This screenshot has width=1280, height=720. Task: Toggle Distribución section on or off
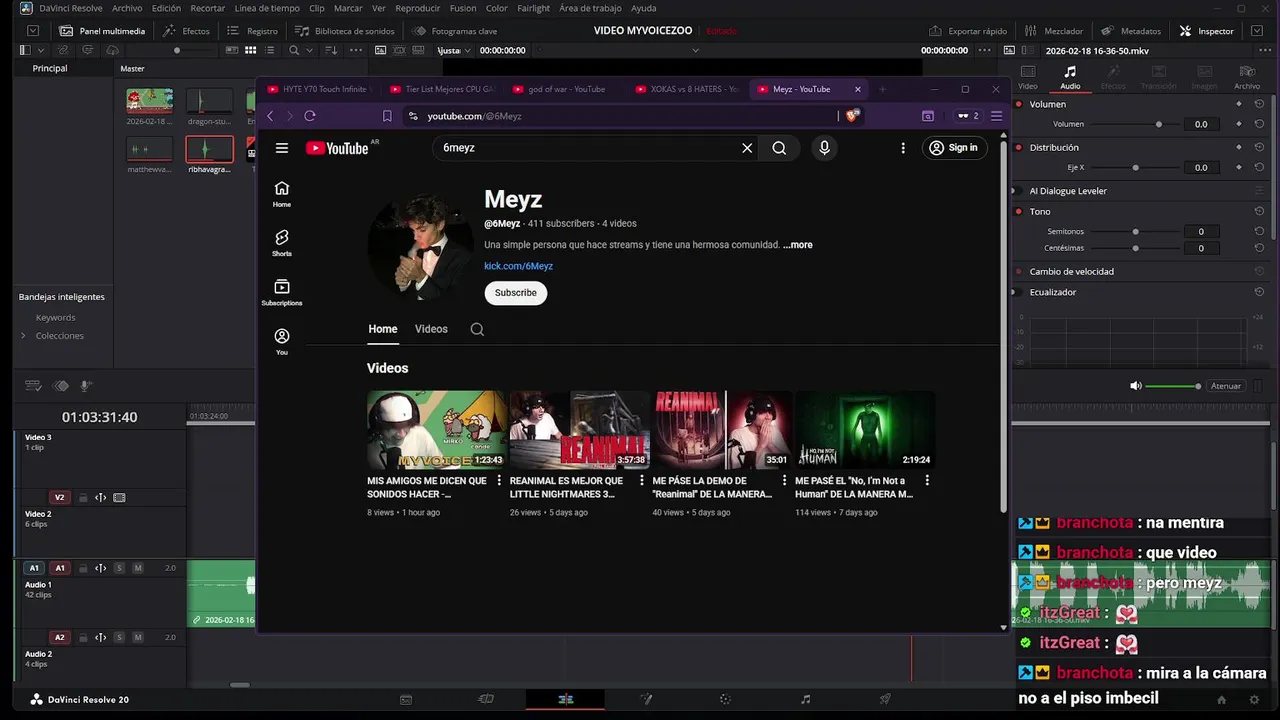pyautogui.click(x=1019, y=147)
